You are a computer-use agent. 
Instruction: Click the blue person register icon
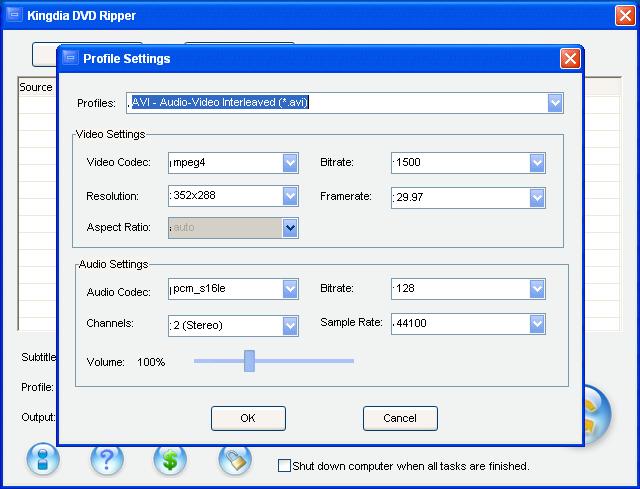(x=43, y=459)
